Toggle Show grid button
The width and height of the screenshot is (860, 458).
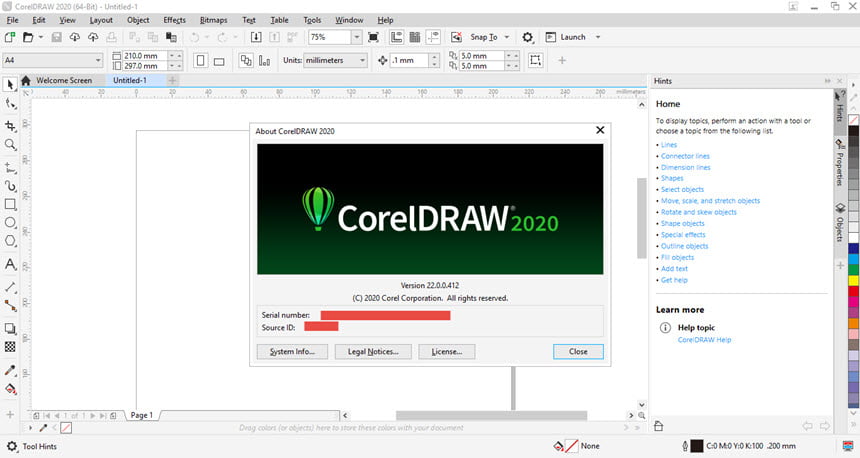[x=415, y=37]
